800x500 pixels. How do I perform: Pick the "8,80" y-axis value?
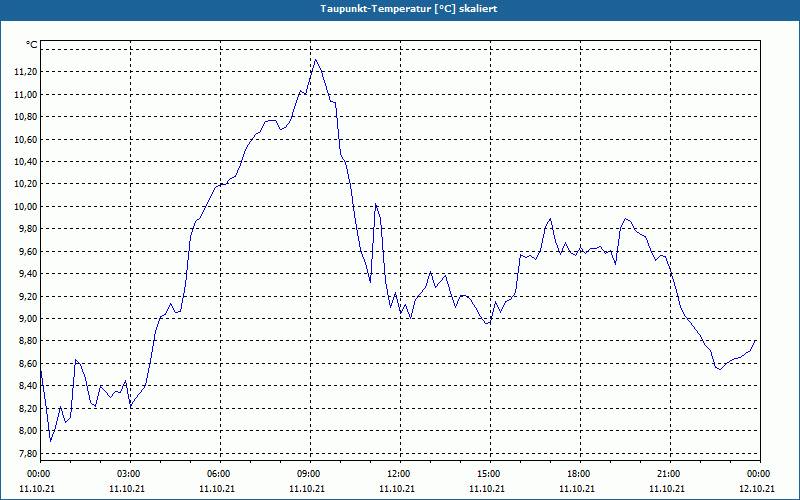(x=27, y=341)
